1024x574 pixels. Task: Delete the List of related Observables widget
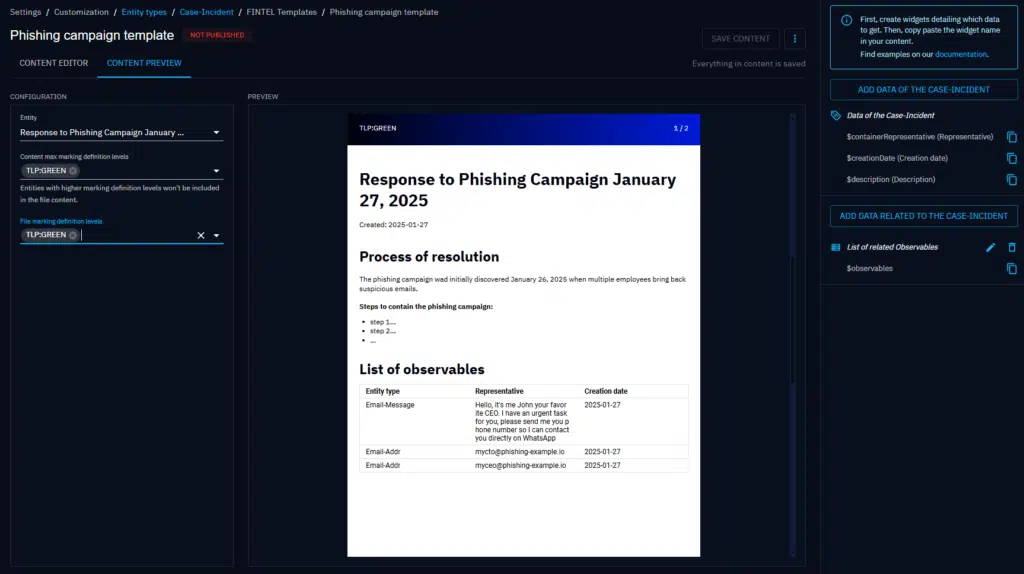pos(1011,247)
